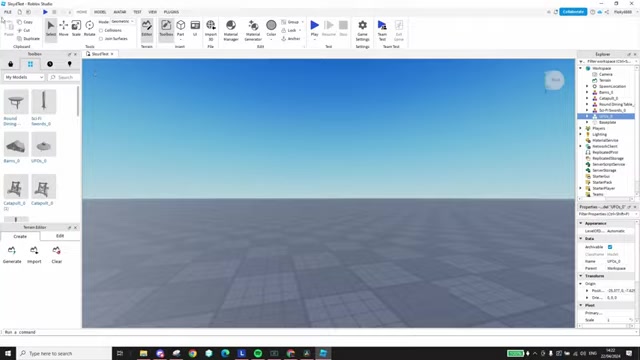The width and height of the screenshot is (640, 360).
Task: Click the terrain Import tool
Action: coord(34,255)
